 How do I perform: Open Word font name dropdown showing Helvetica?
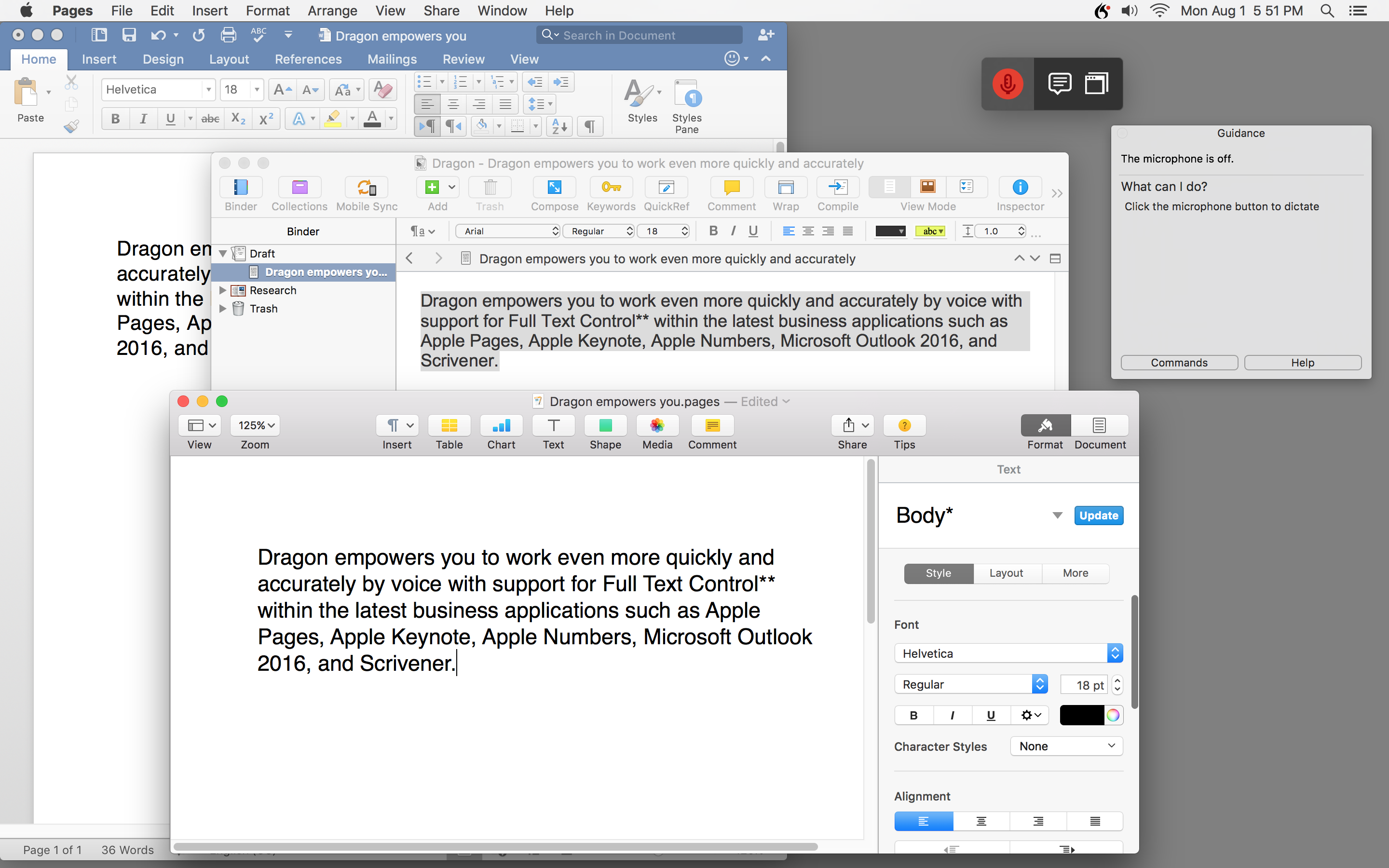[208, 90]
